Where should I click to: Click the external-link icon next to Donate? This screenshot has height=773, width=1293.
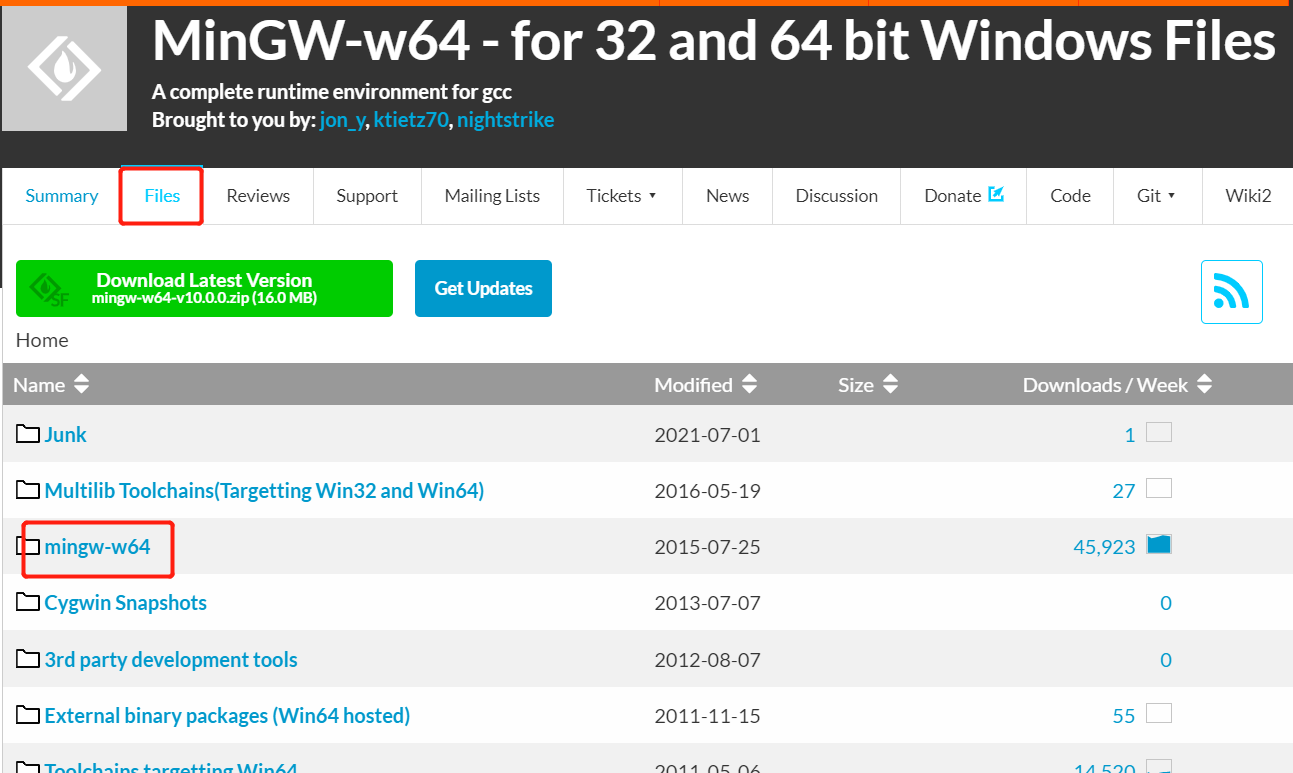click(996, 194)
